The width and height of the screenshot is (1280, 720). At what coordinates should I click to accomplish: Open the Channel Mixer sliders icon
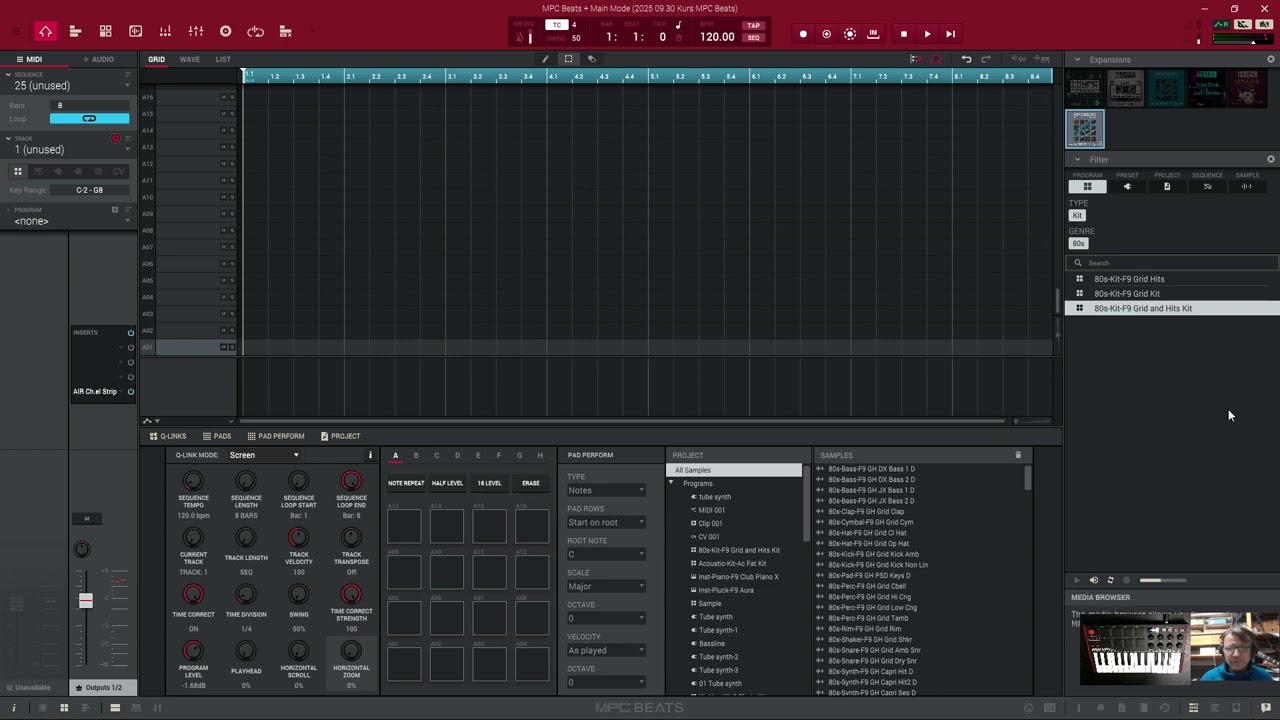pyautogui.click(x=195, y=32)
